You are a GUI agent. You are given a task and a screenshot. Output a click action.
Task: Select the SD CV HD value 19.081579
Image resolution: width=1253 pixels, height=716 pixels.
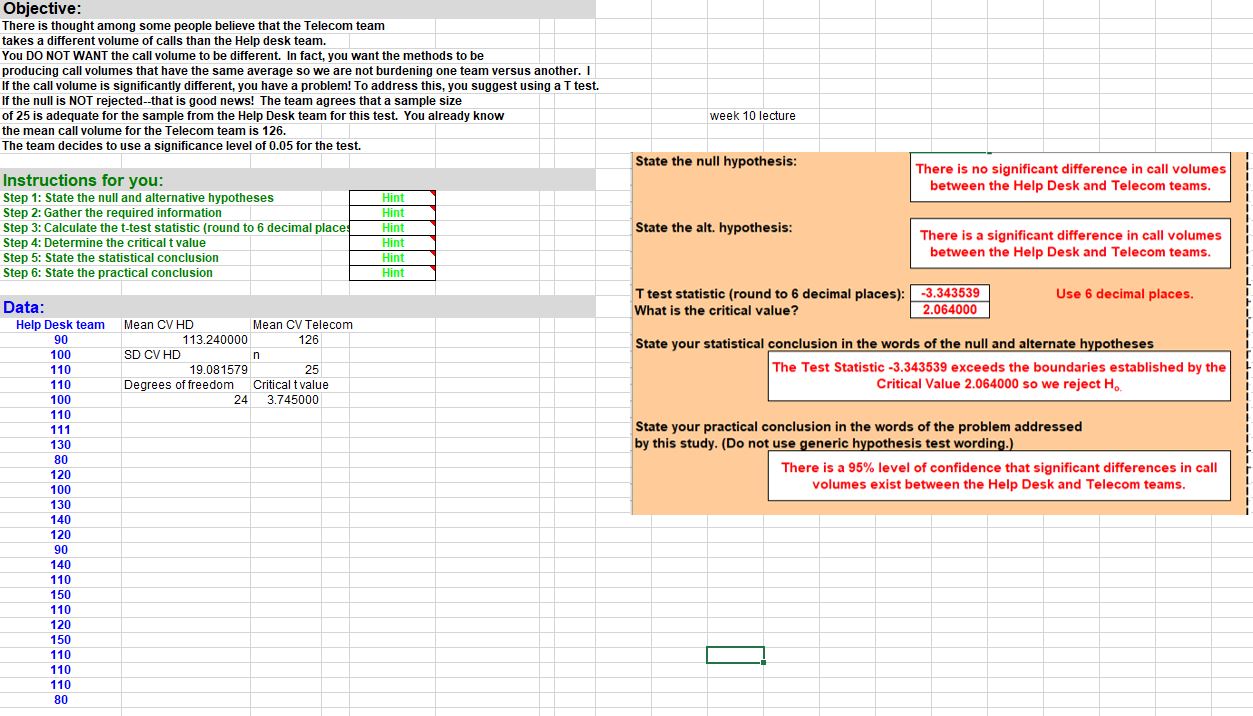(186, 369)
